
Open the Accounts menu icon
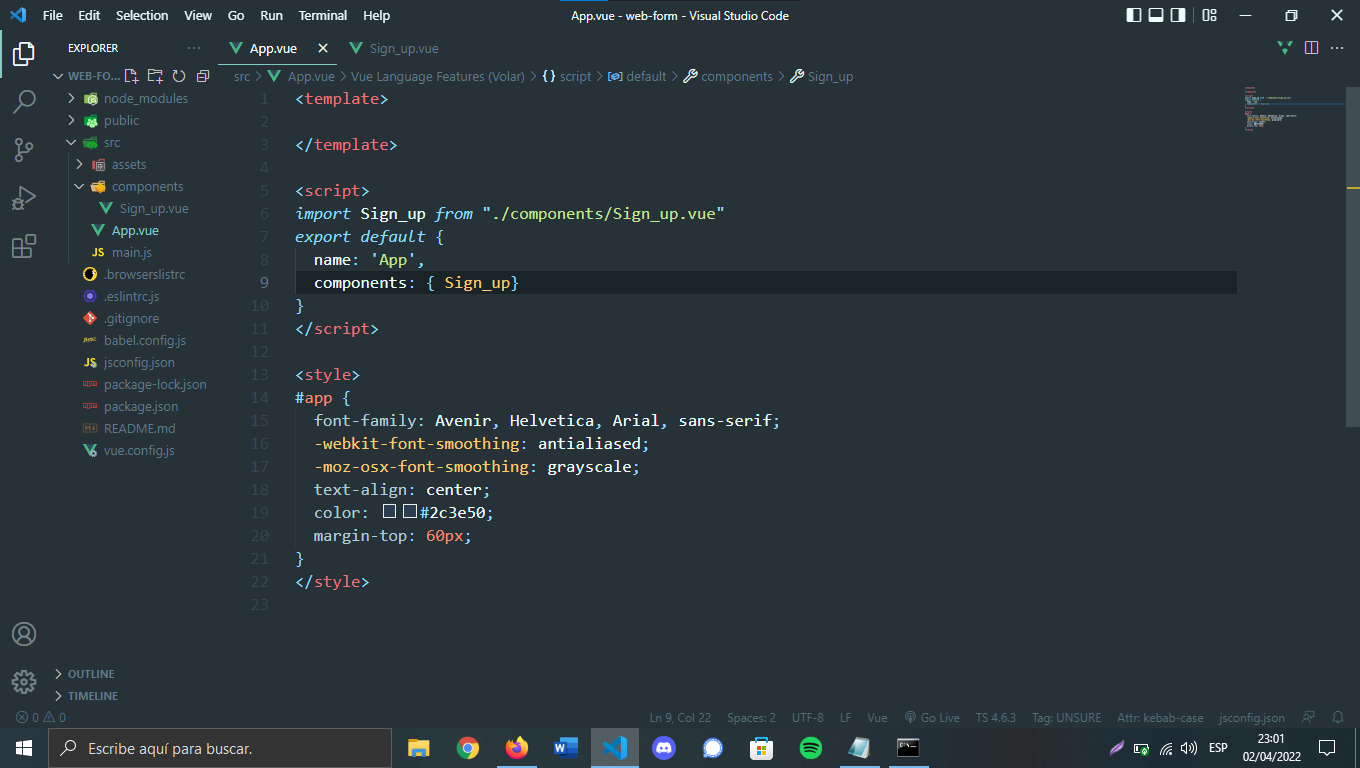[x=24, y=634]
